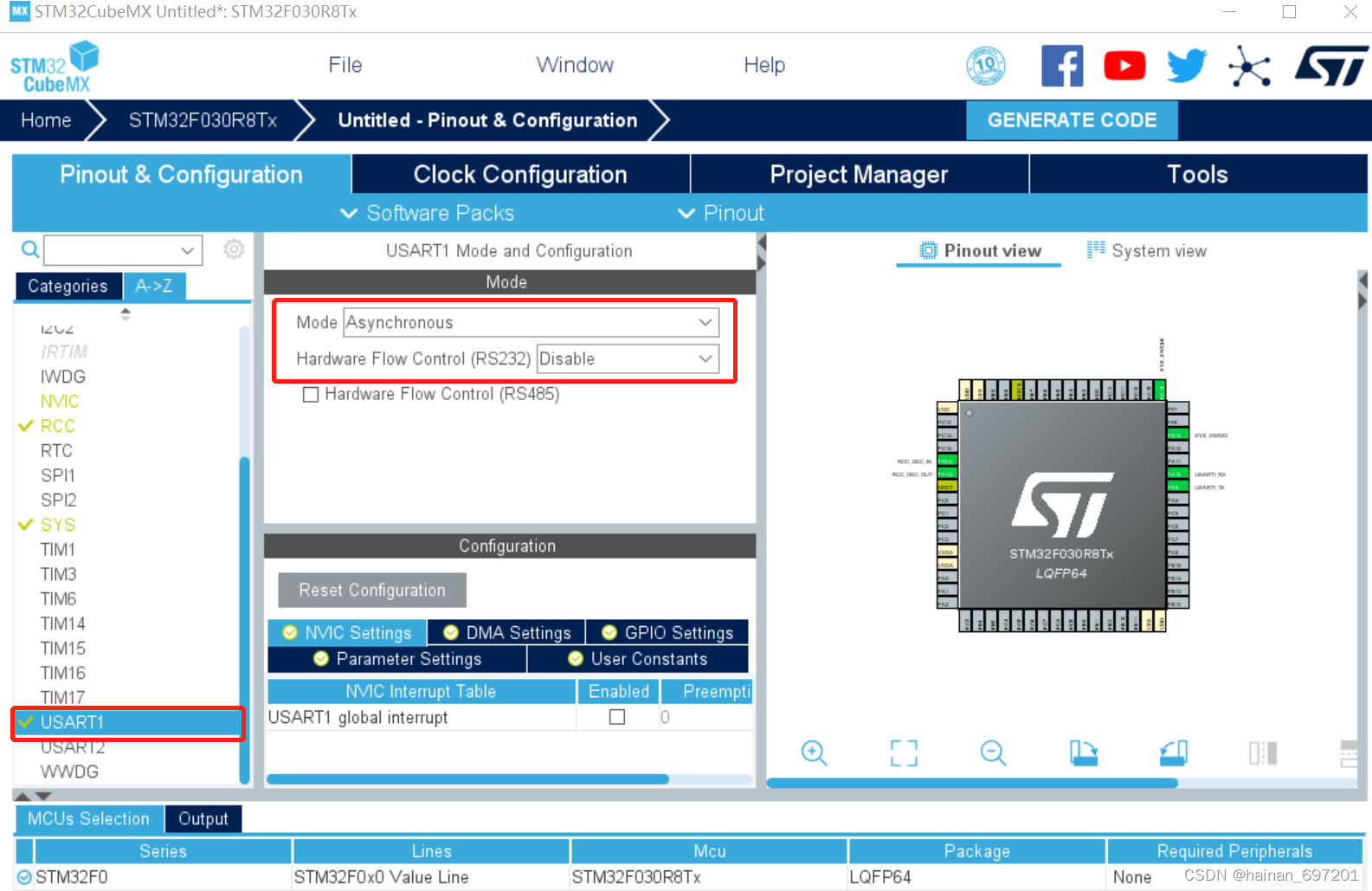The image size is (1372, 891).
Task: Open the Window menu
Action: pos(575,65)
